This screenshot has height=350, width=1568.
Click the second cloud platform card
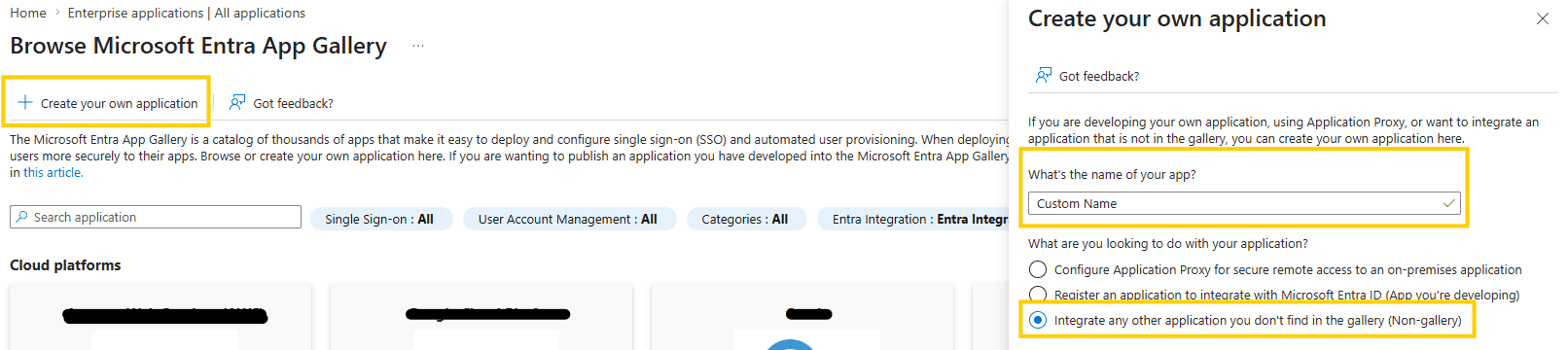[481, 317]
